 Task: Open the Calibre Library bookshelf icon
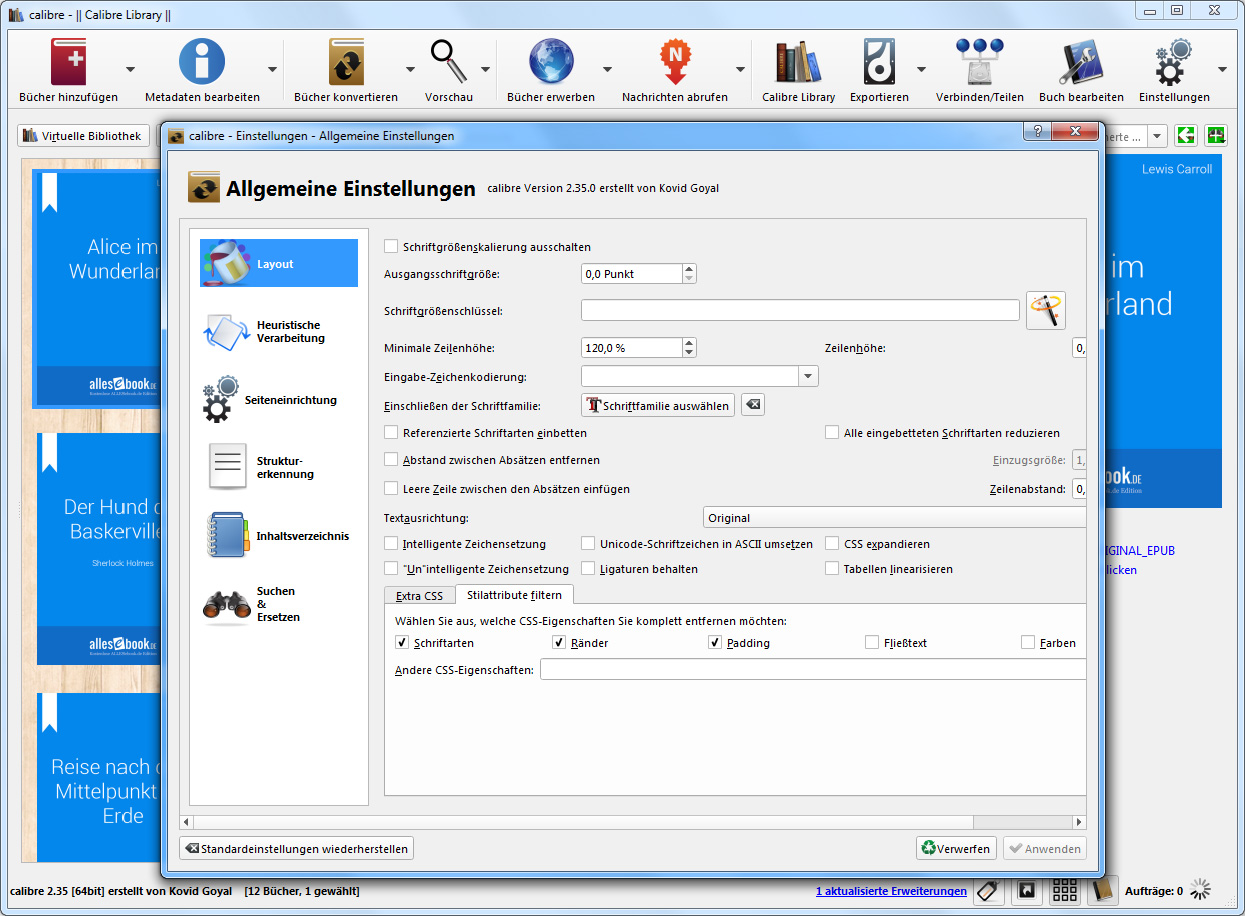click(798, 62)
